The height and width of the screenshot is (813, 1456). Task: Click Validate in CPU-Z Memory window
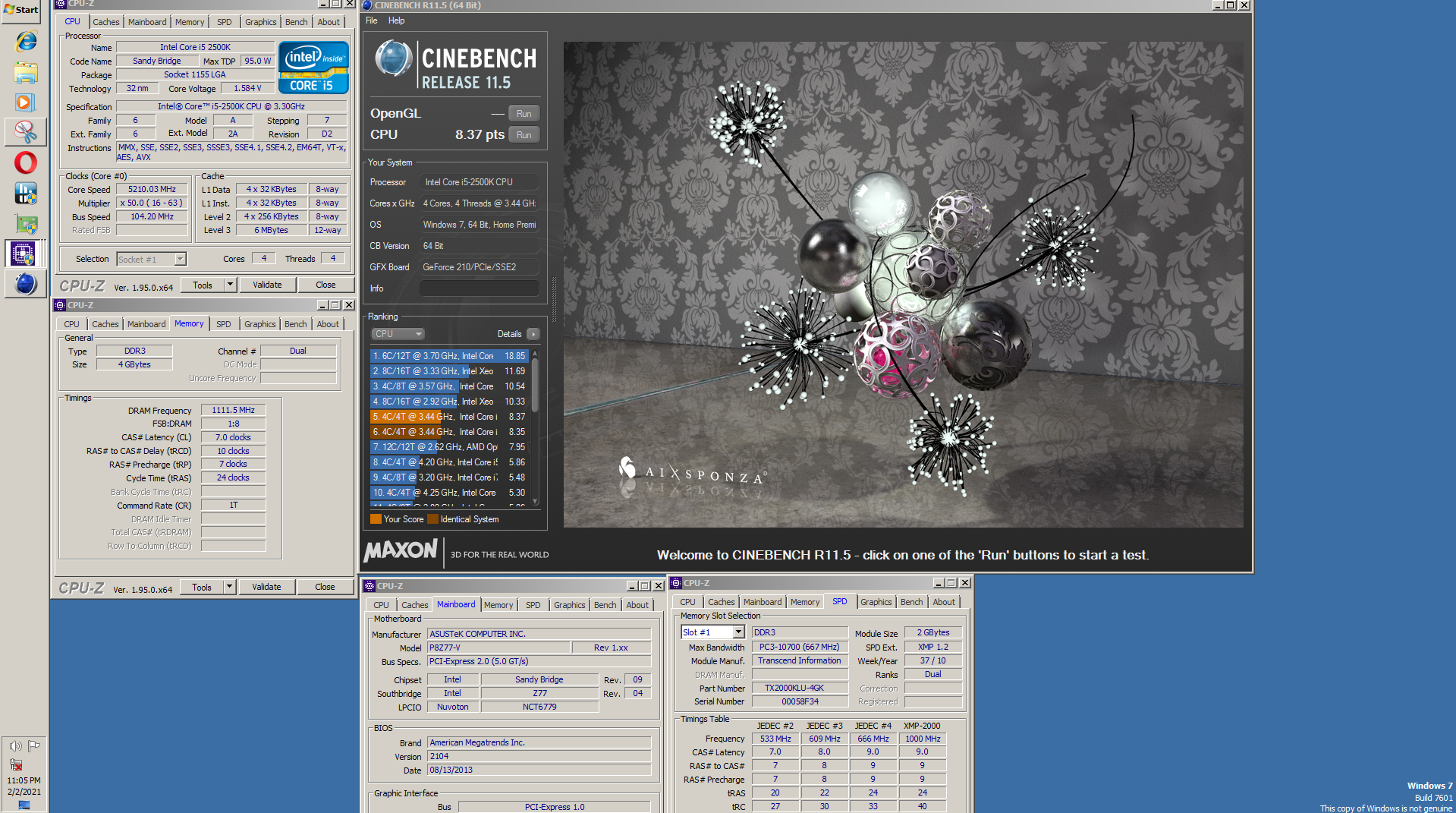266,587
